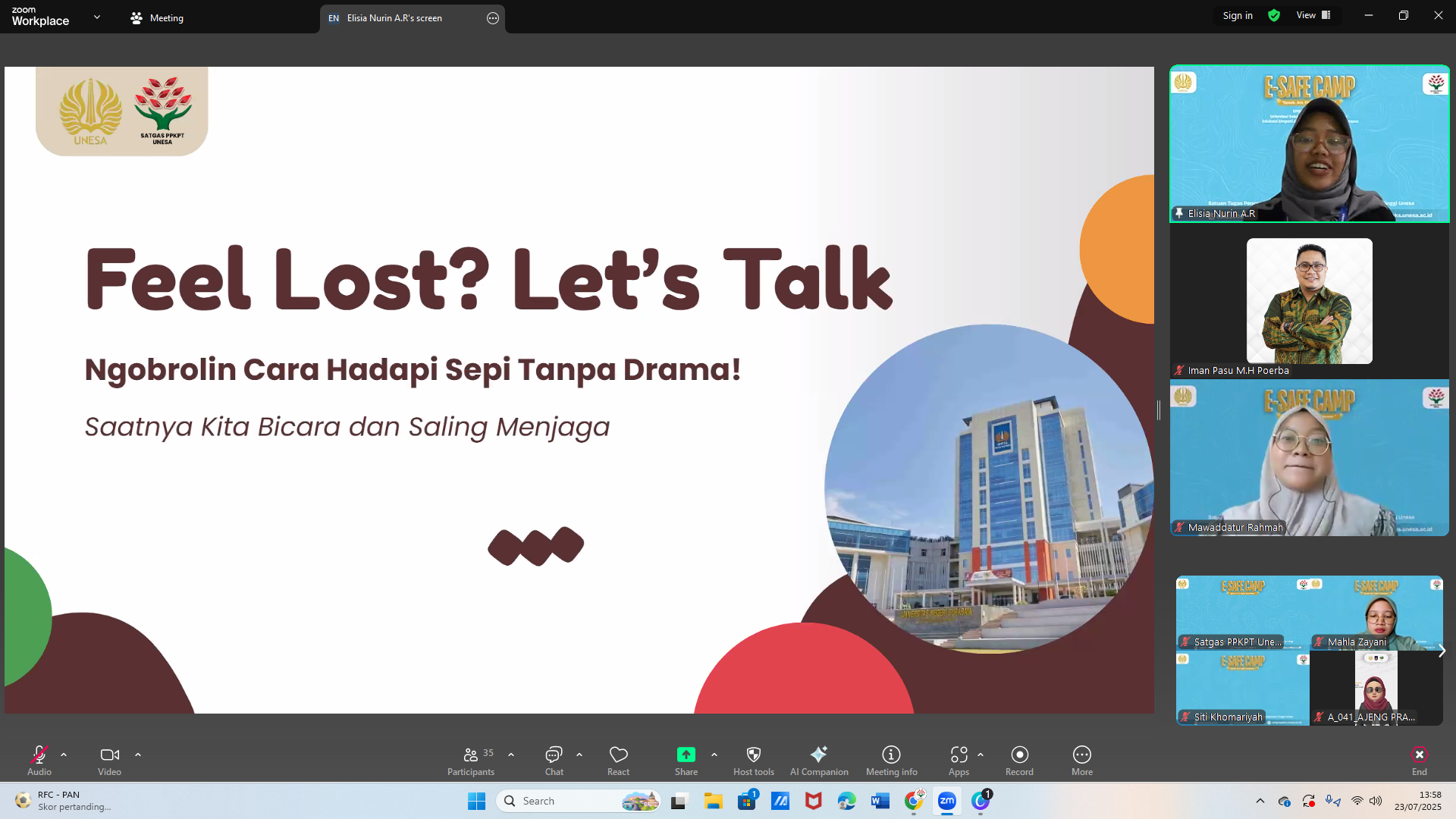Click the Windows taskbar Search box
This screenshot has width=1456, height=819.
coord(561,801)
